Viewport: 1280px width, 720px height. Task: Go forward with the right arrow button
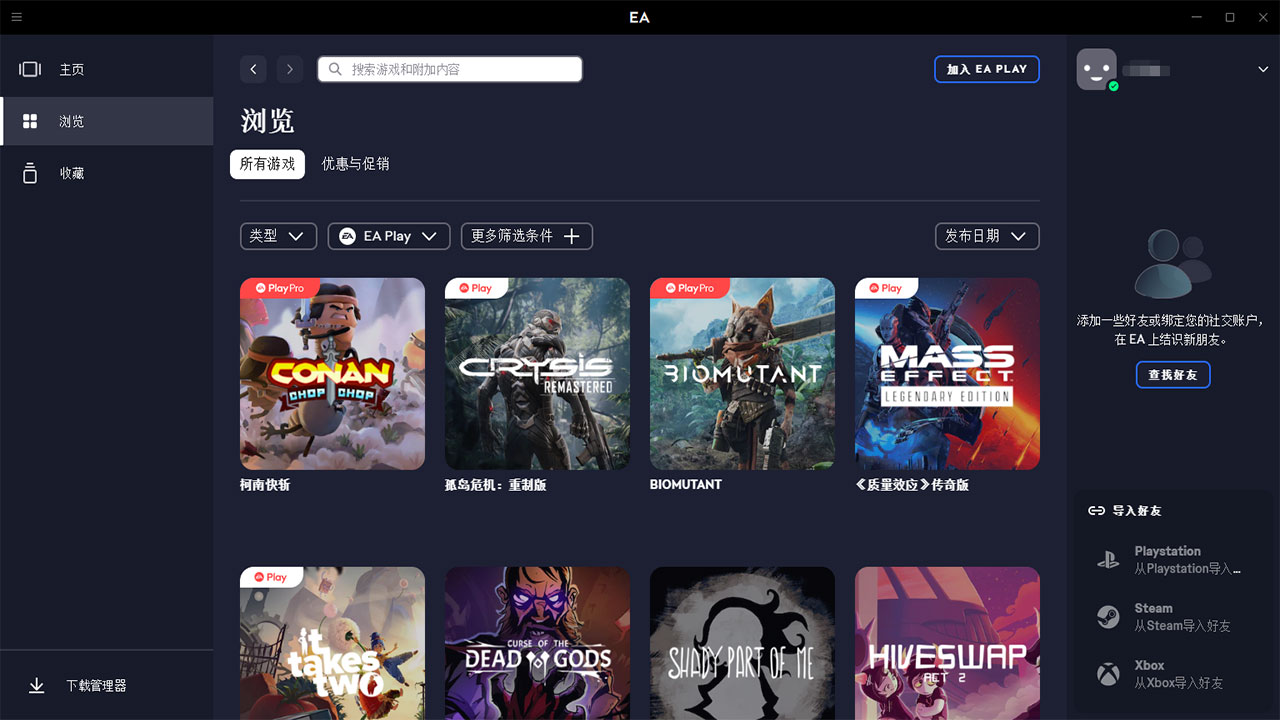click(x=290, y=69)
